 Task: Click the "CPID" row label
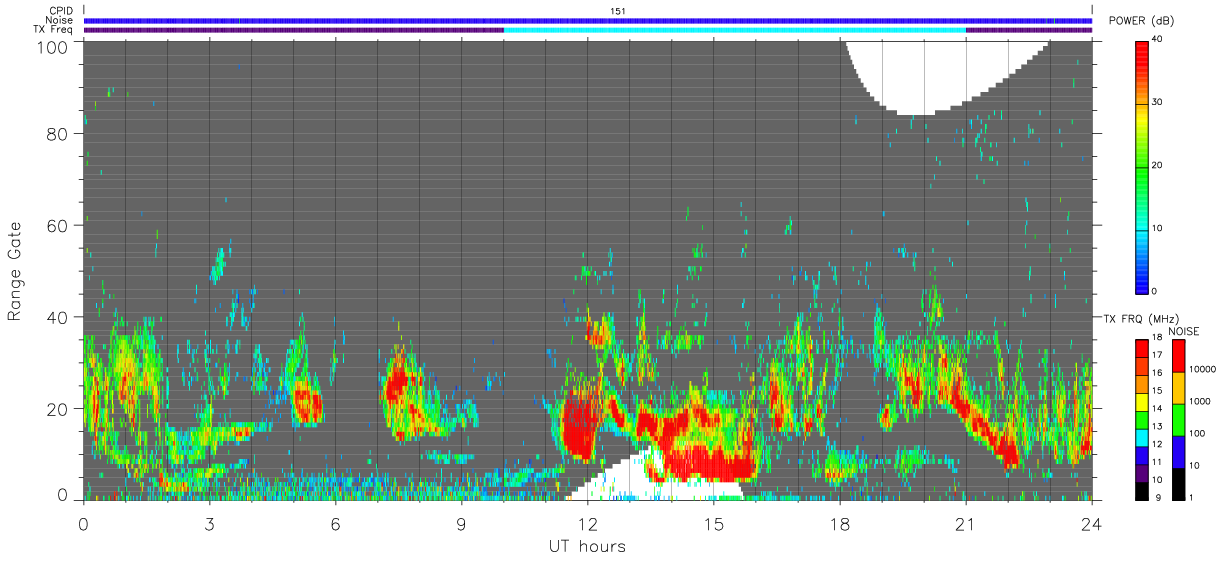point(63,10)
